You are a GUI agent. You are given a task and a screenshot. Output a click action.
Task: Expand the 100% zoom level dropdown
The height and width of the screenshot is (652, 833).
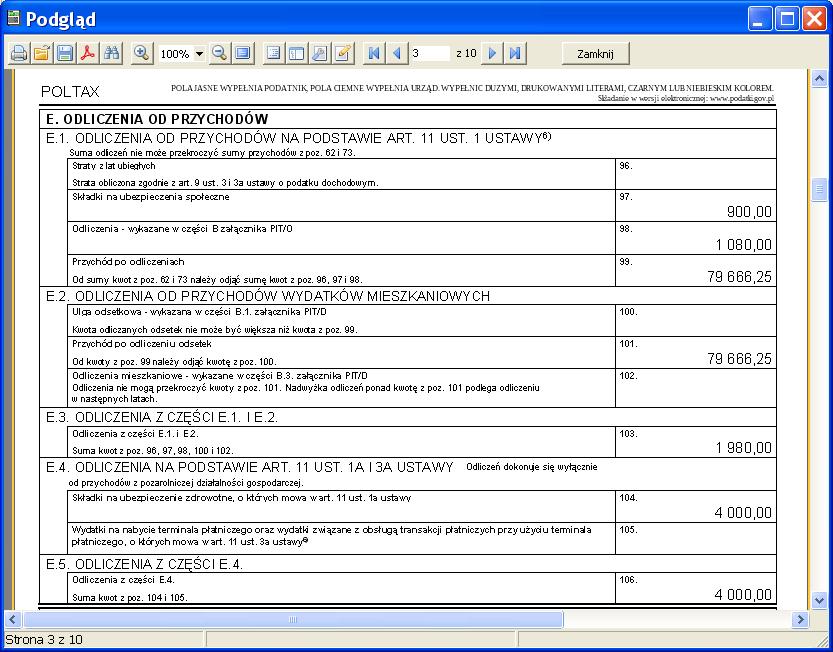199,54
